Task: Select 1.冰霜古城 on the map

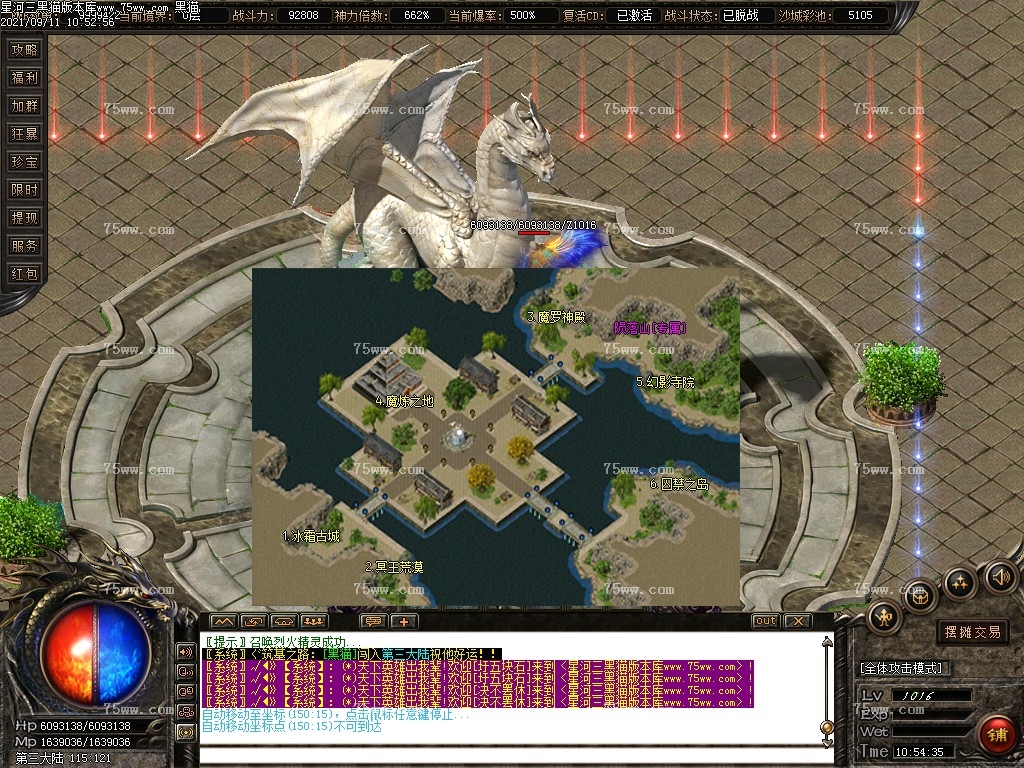Action: click(311, 537)
